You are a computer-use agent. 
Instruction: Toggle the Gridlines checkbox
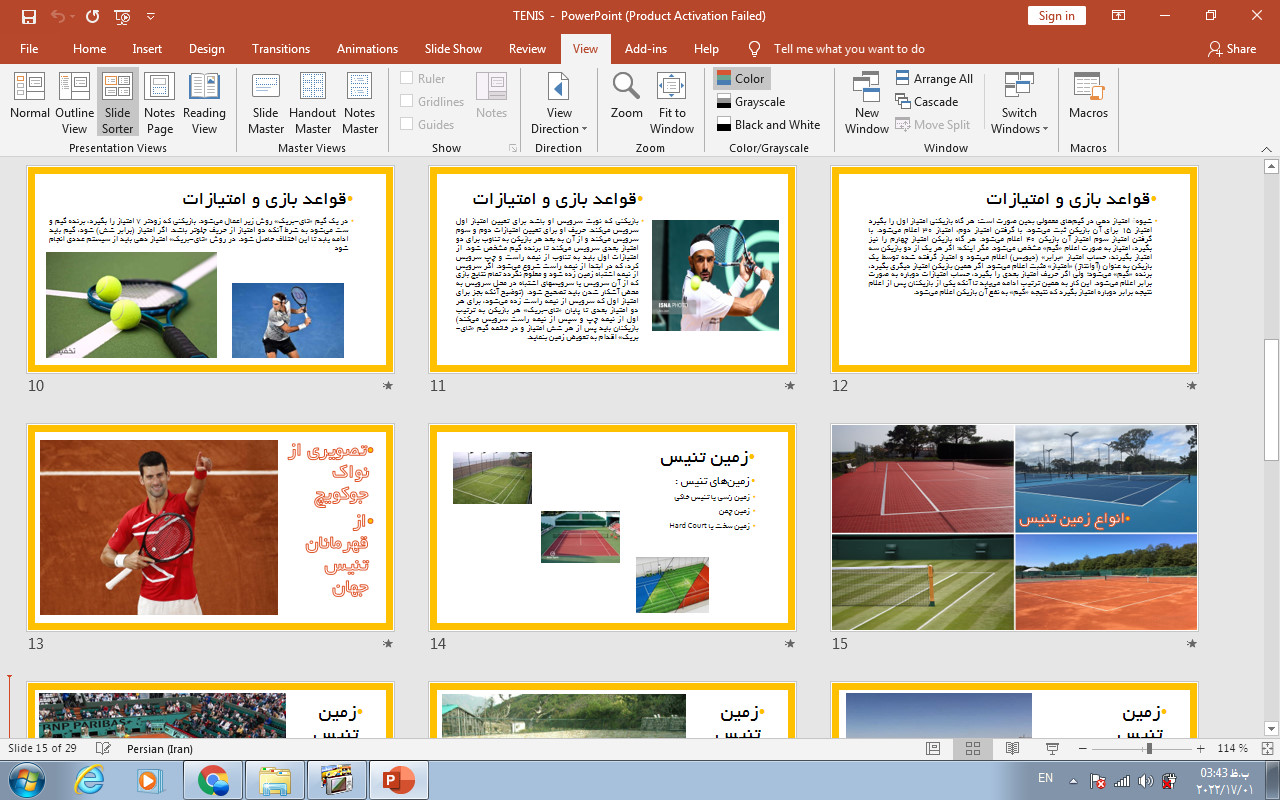407,101
